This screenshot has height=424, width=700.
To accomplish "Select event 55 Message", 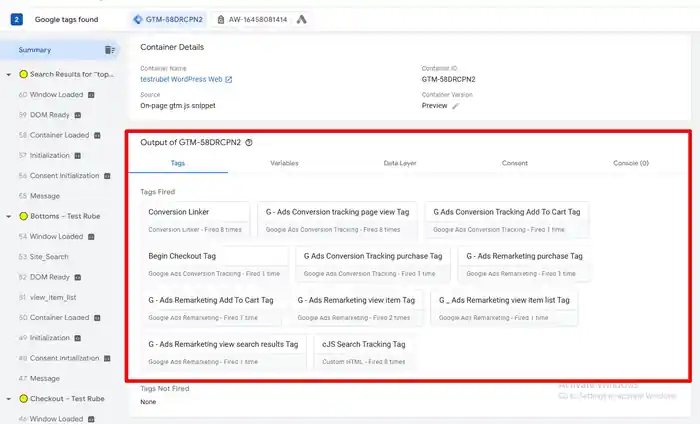I will click(x=39, y=196).
